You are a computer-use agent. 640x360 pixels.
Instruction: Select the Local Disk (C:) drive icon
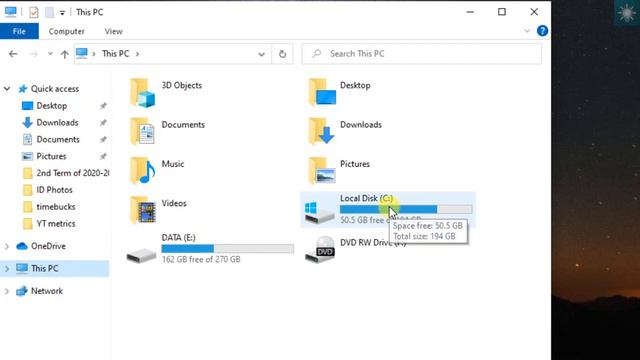(320, 213)
